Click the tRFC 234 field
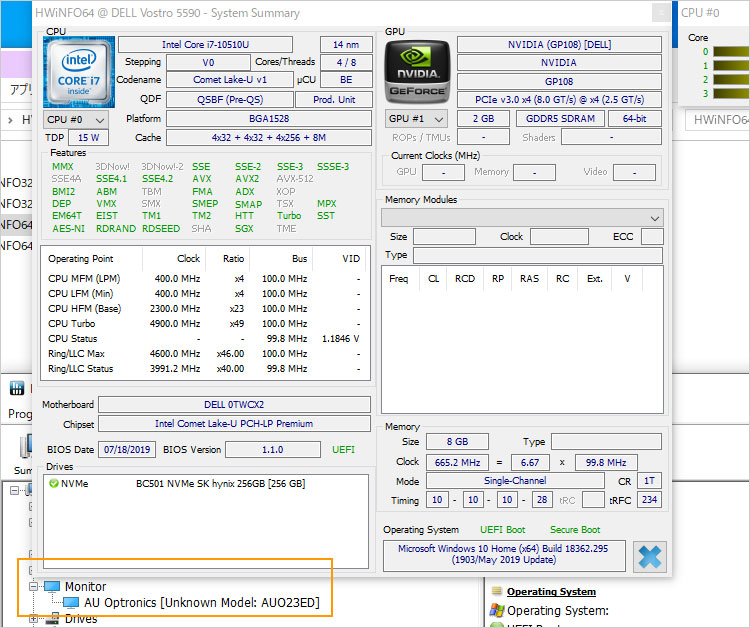The width and height of the screenshot is (750, 628). tap(649, 500)
